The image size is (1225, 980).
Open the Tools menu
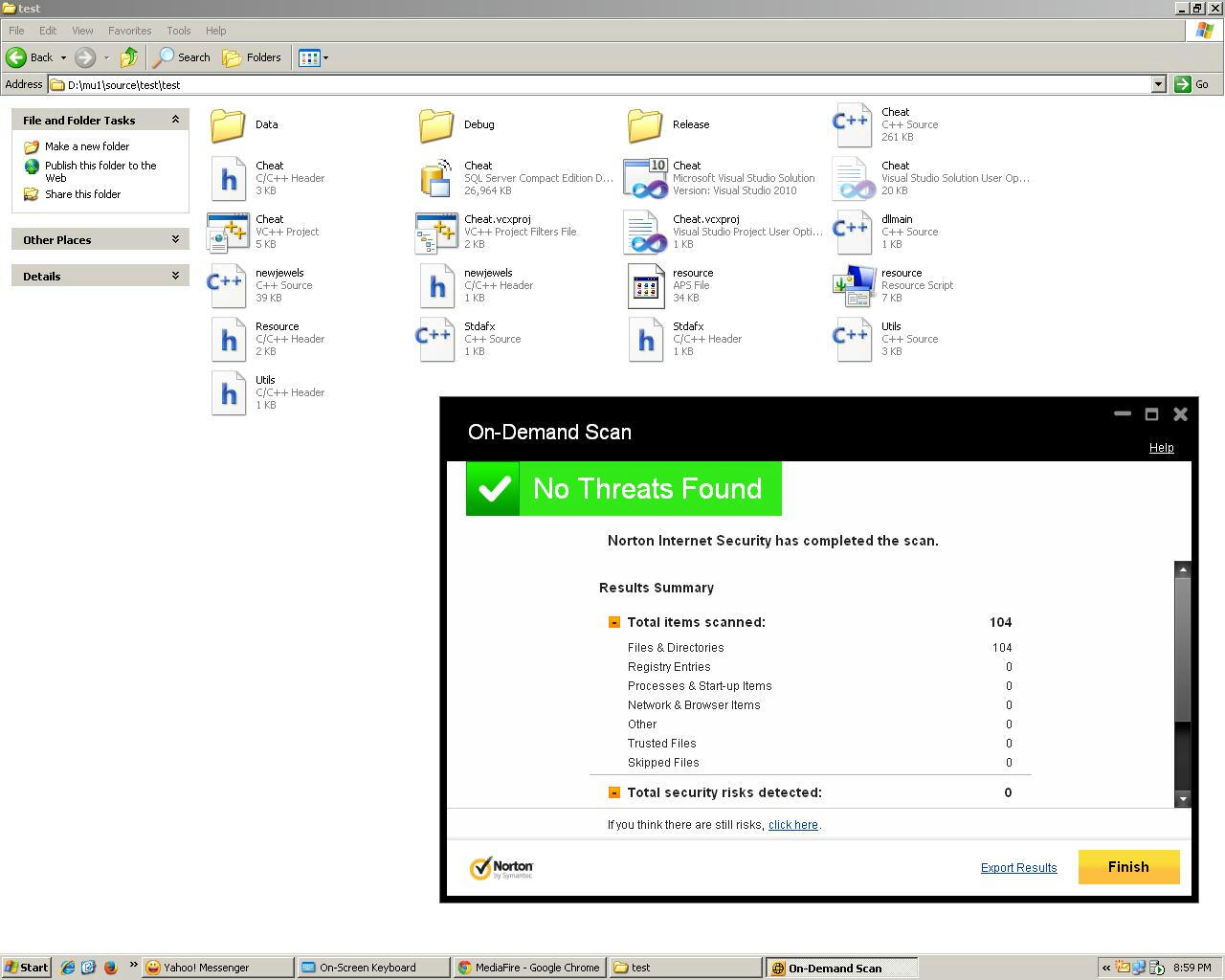(178, 31)
